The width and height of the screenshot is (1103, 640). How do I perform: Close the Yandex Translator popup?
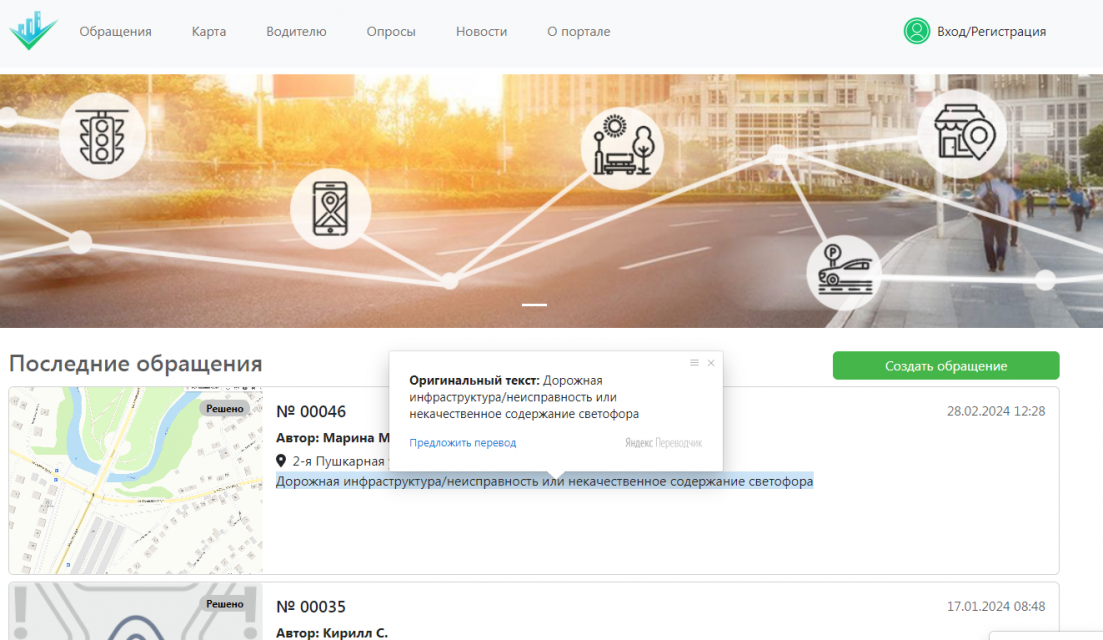pyautogui.click(x=711, y=363)
